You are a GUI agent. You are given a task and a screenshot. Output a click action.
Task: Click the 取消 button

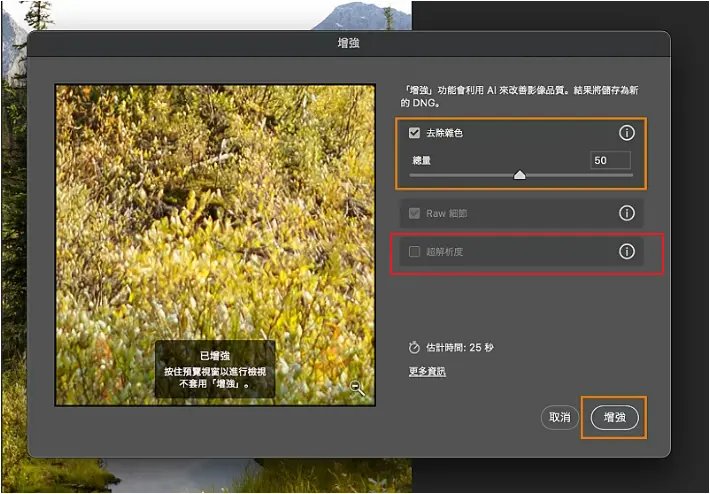tap(560, 417)
